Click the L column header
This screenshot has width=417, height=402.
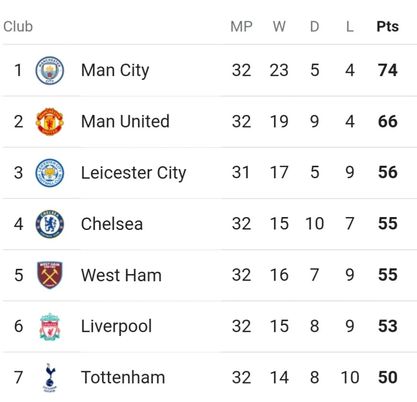[350, 27]
